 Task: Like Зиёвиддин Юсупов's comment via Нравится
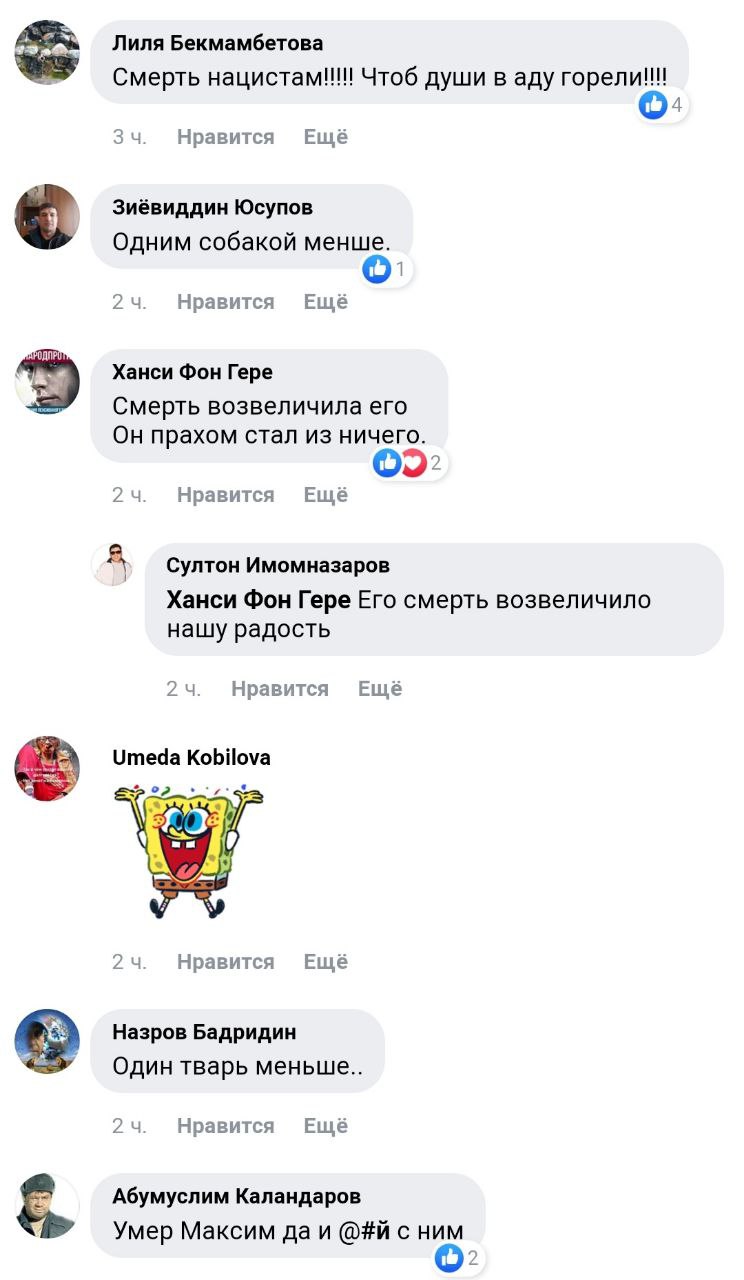pos(225,302)
